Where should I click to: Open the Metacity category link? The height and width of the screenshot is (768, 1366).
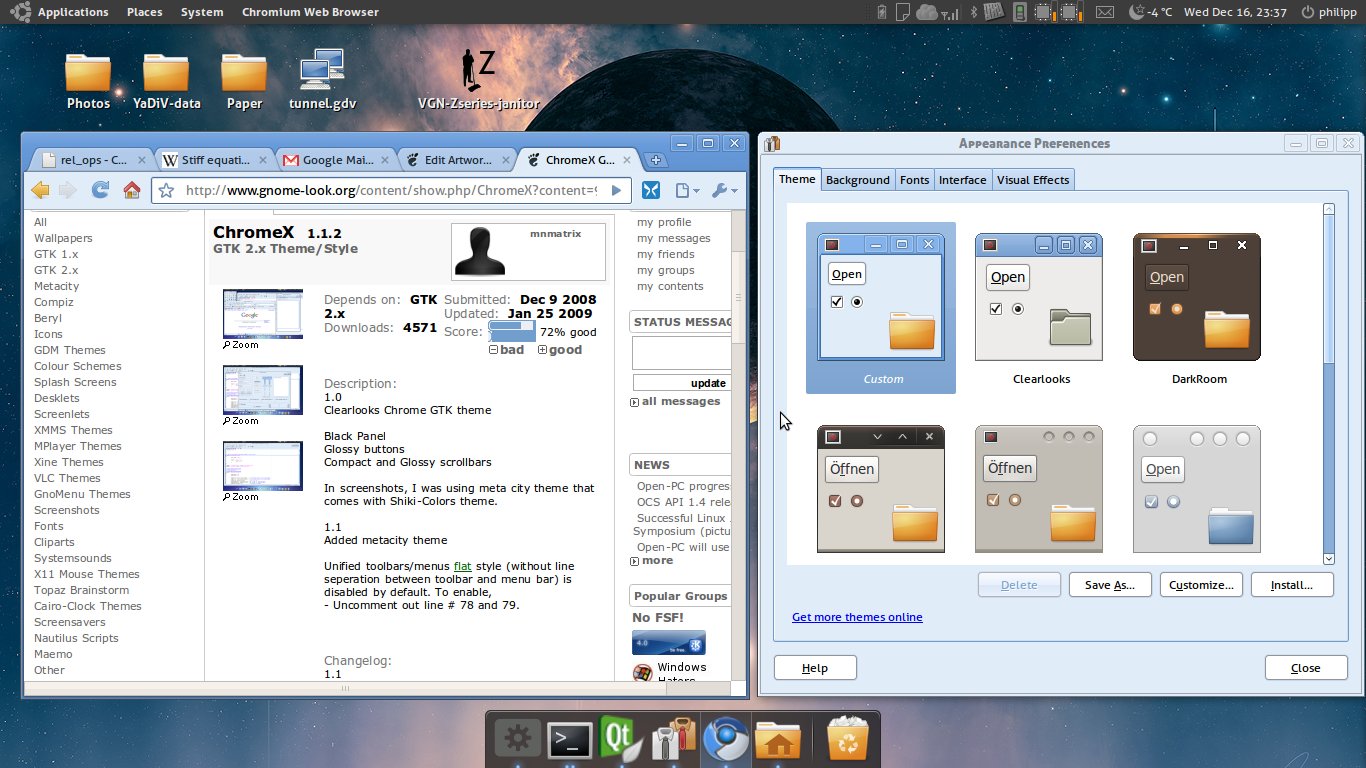click(56, 286)
